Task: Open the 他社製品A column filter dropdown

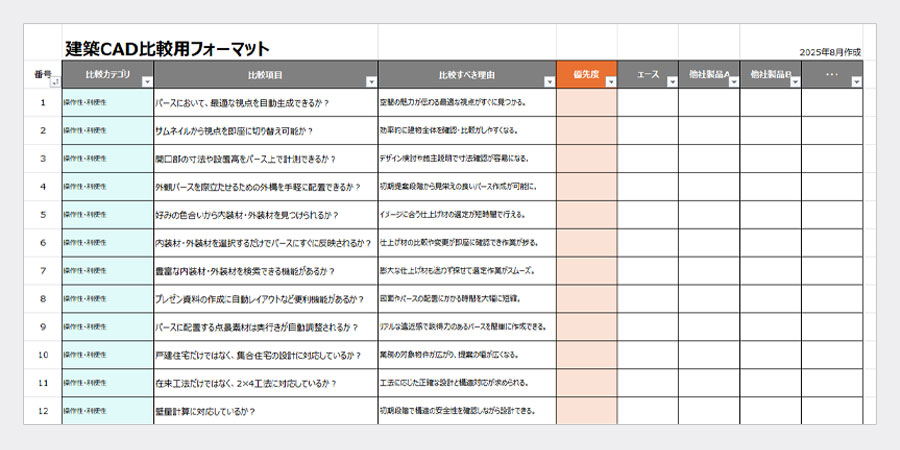Action: tap(733, 82)
